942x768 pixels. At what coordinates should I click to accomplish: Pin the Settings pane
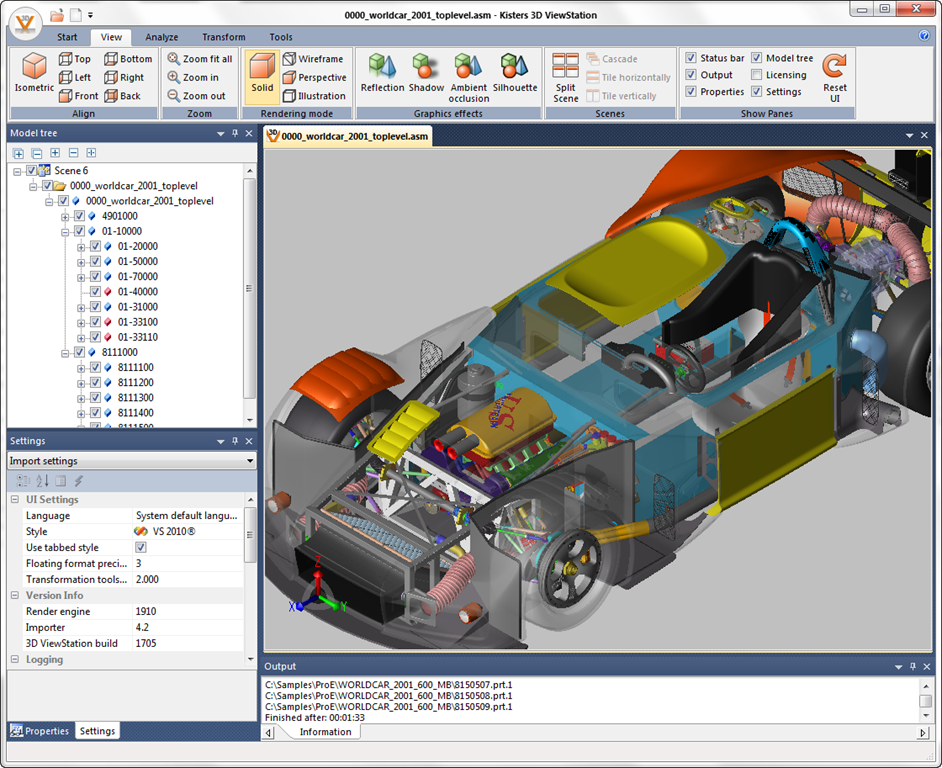(235, 441)
